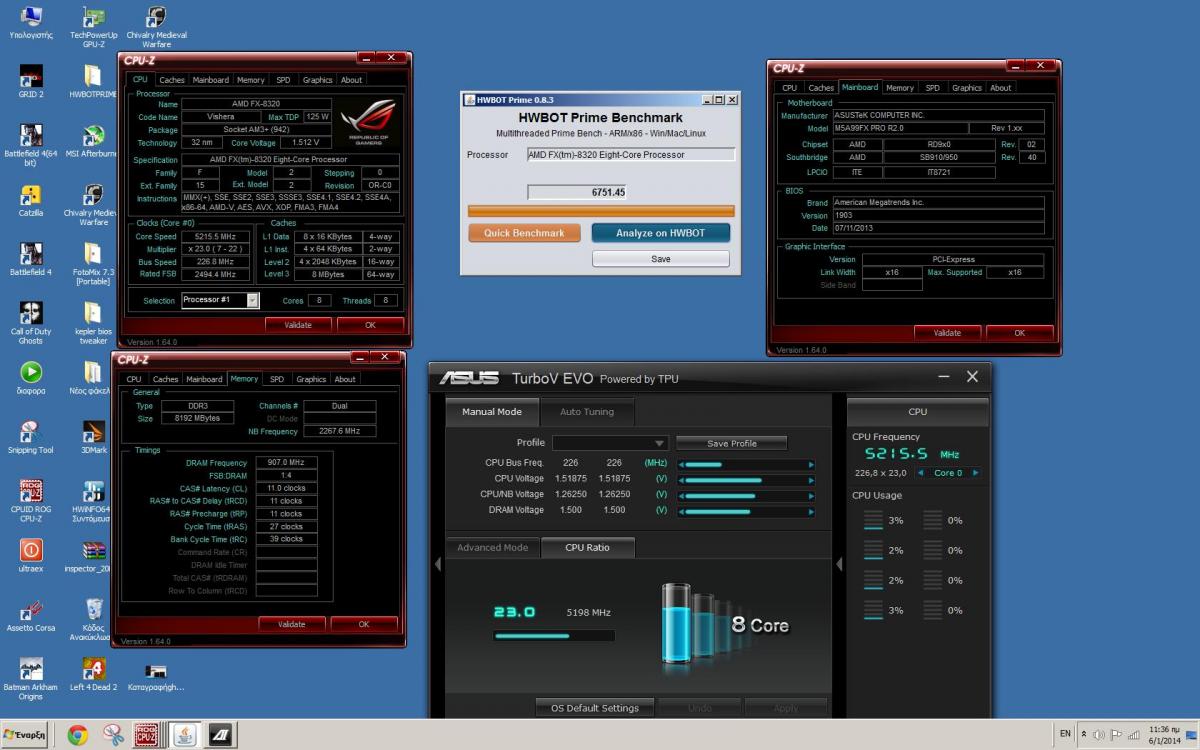1200x750 pixels.
Task: Select the EN language indicator in the taskbar
Action: 1065,734
